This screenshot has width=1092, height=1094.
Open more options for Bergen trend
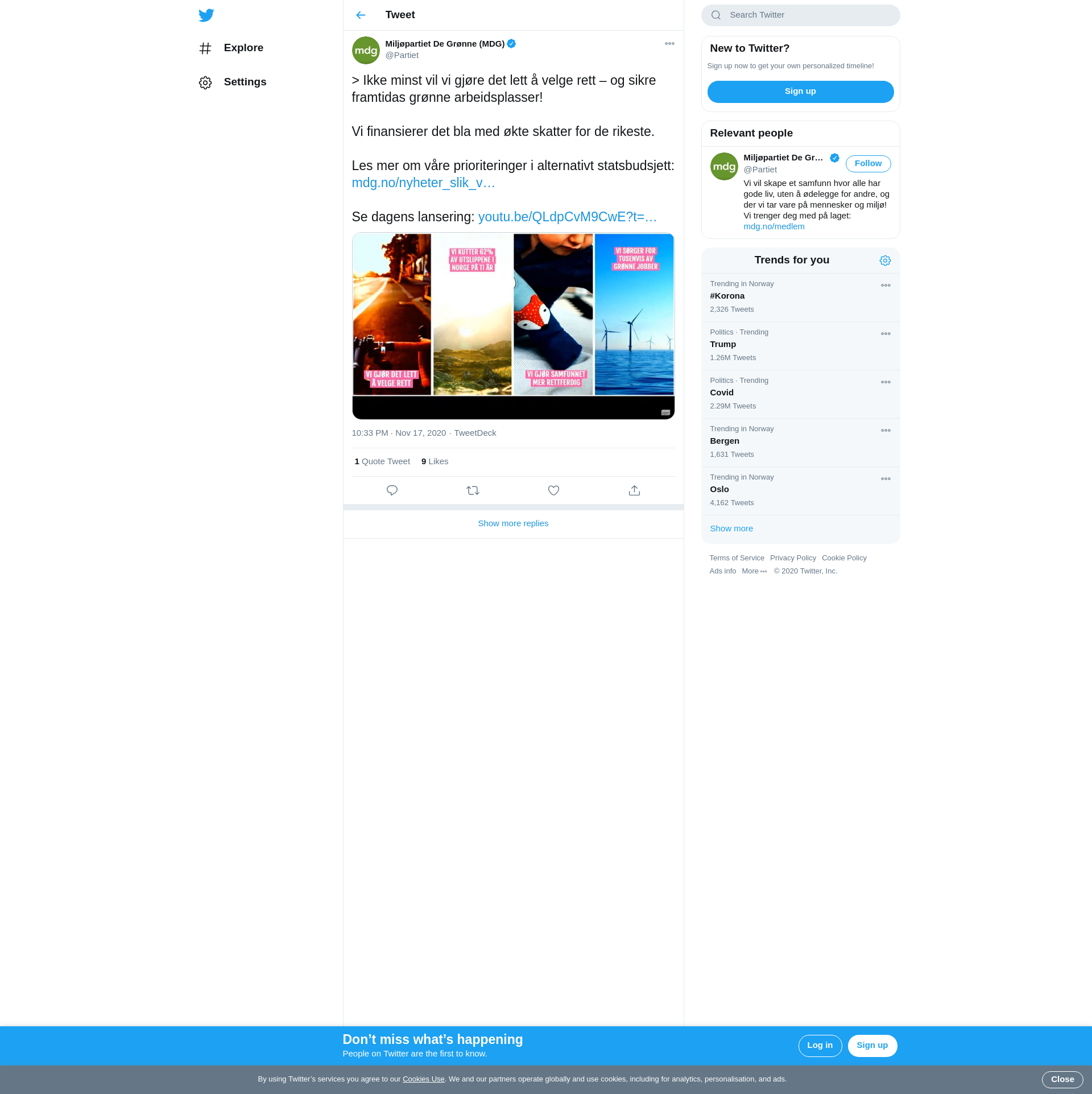(x=886, y=431)
